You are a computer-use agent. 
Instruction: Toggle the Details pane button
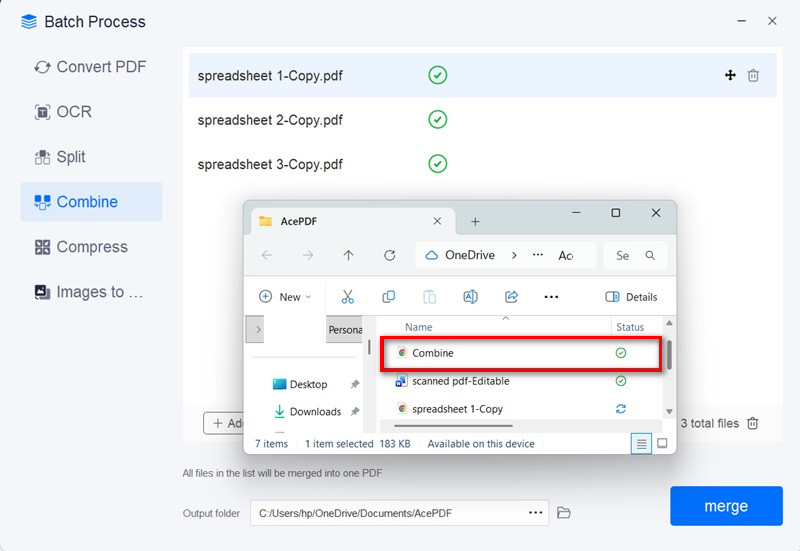tap(631, 297)
